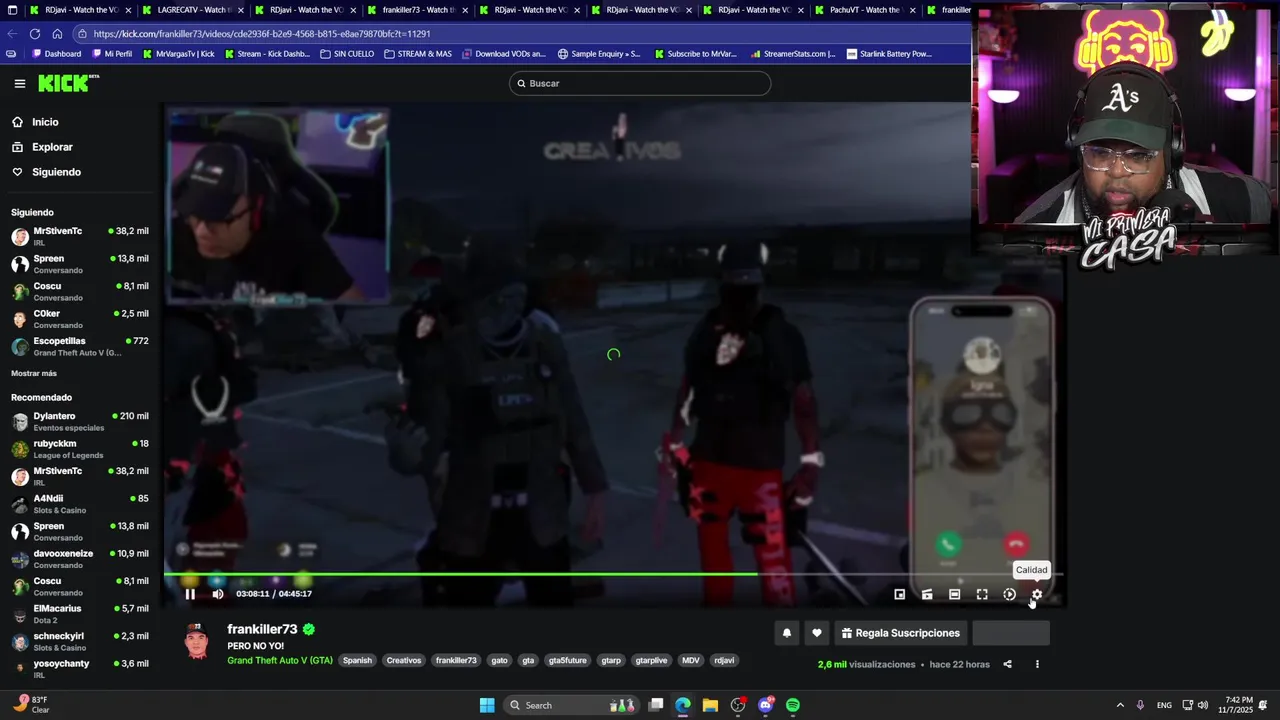Viewport: 1280px width, 720px height.
Task: Open the playback speed icon
Action: [1009, 594]
